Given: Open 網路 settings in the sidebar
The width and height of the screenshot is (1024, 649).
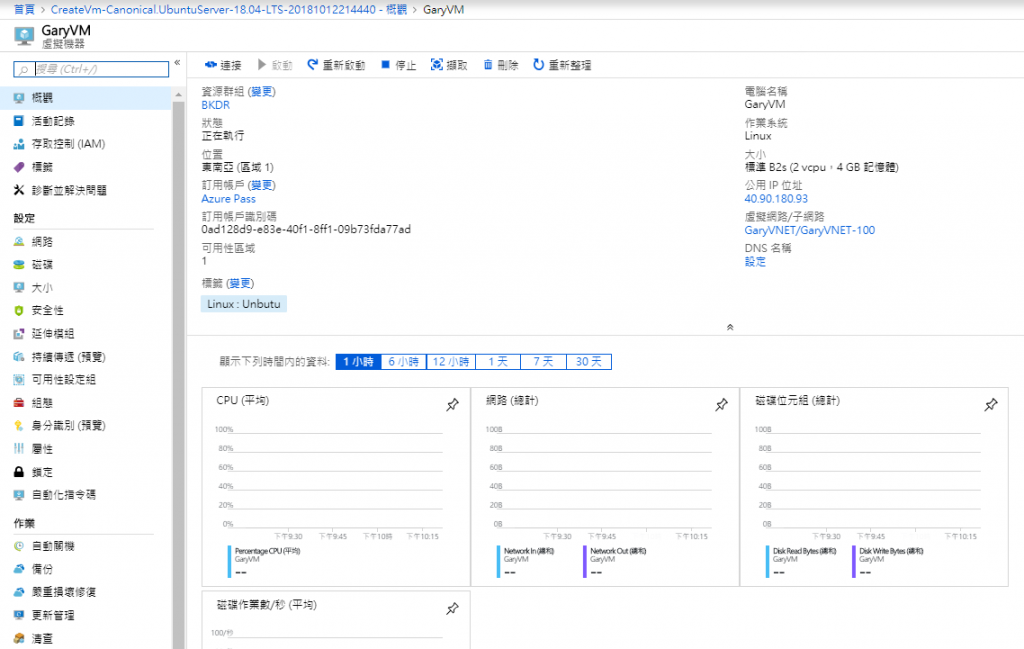Looking at the screenshot, I should click(x=85, y=242).
